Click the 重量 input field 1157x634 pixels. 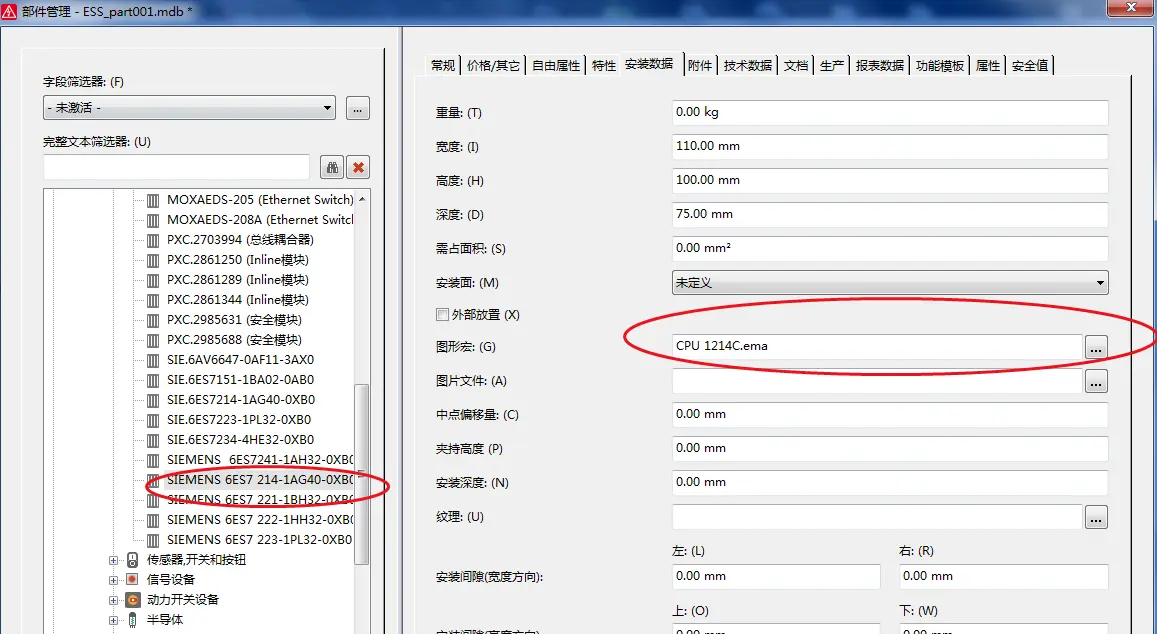coord(890,112)
